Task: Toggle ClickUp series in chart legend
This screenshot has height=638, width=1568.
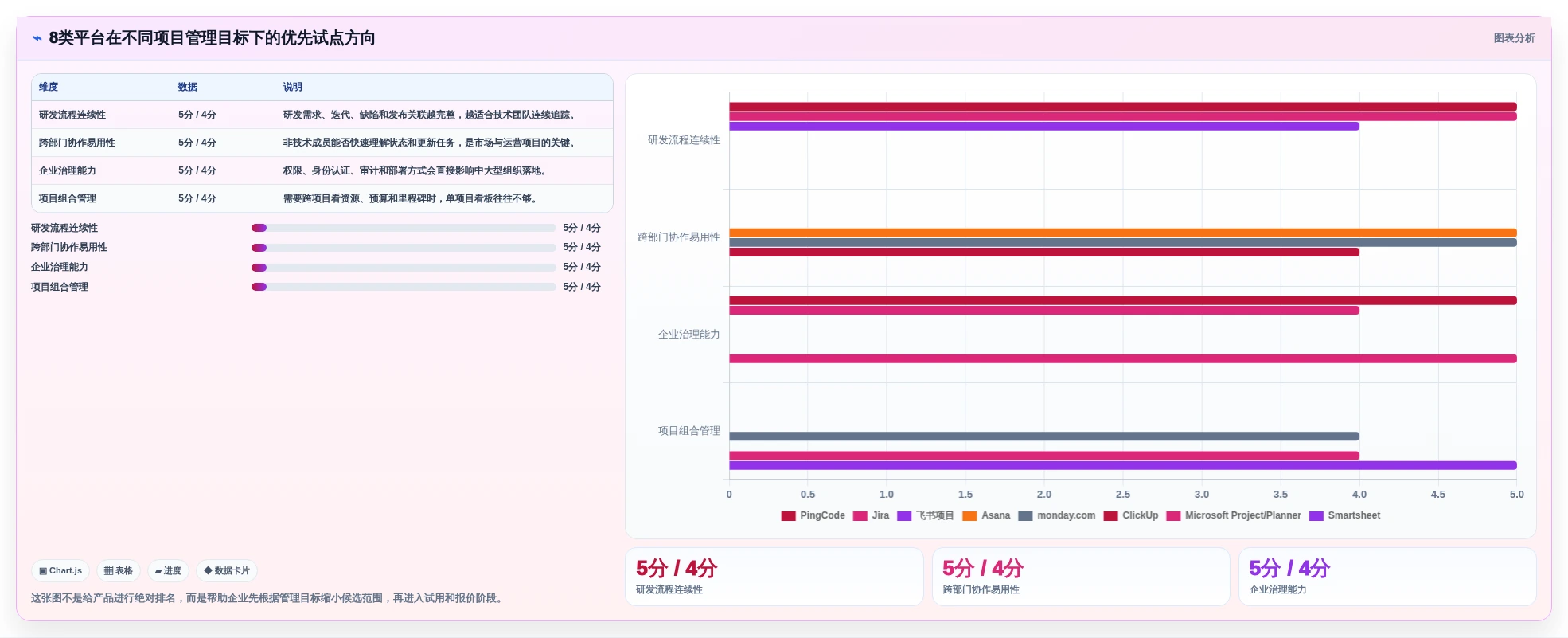Action: (1130, 515)
